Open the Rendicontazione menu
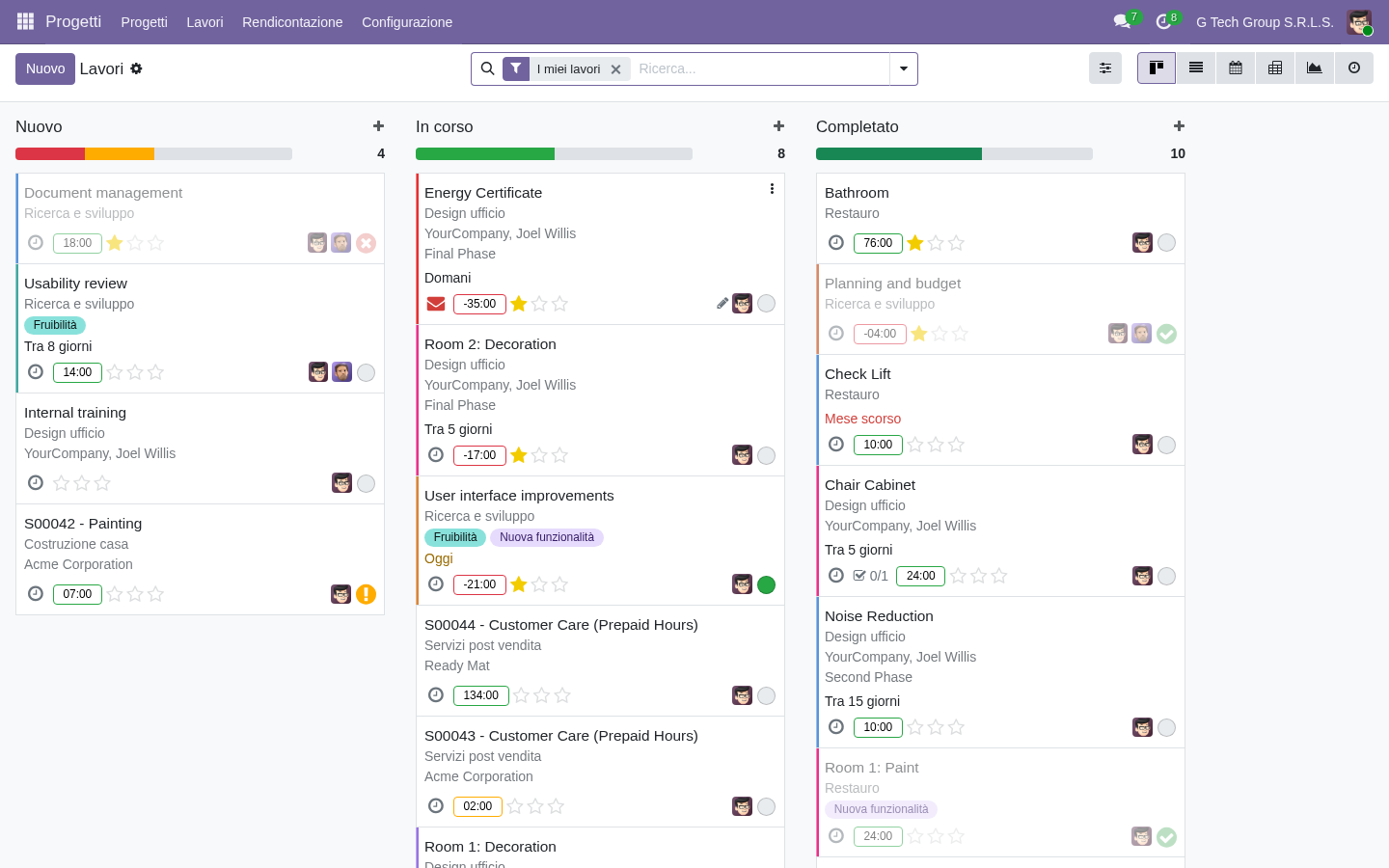Viewport: 1389px width, 868px height. [x=292, y=22]
